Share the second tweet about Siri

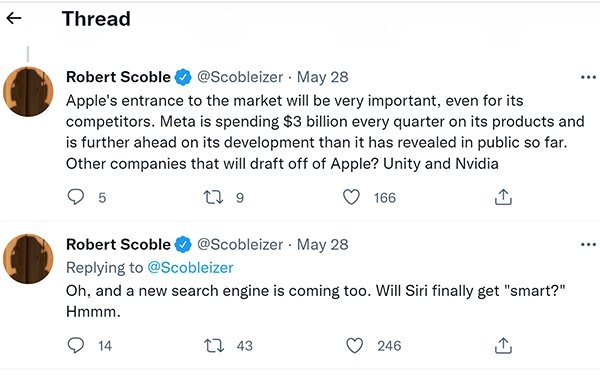503,346
